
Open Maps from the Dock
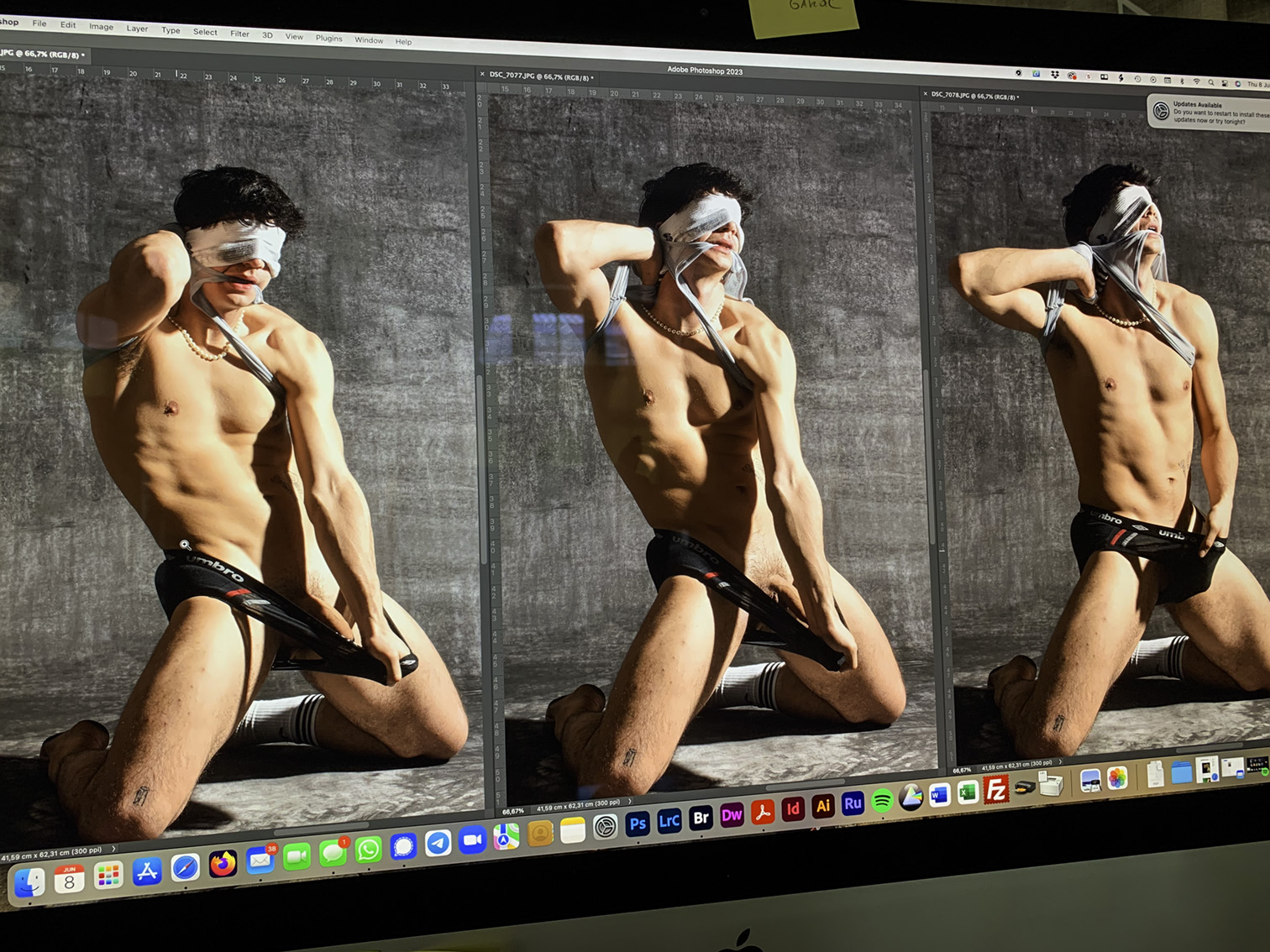tap(506, 836)
